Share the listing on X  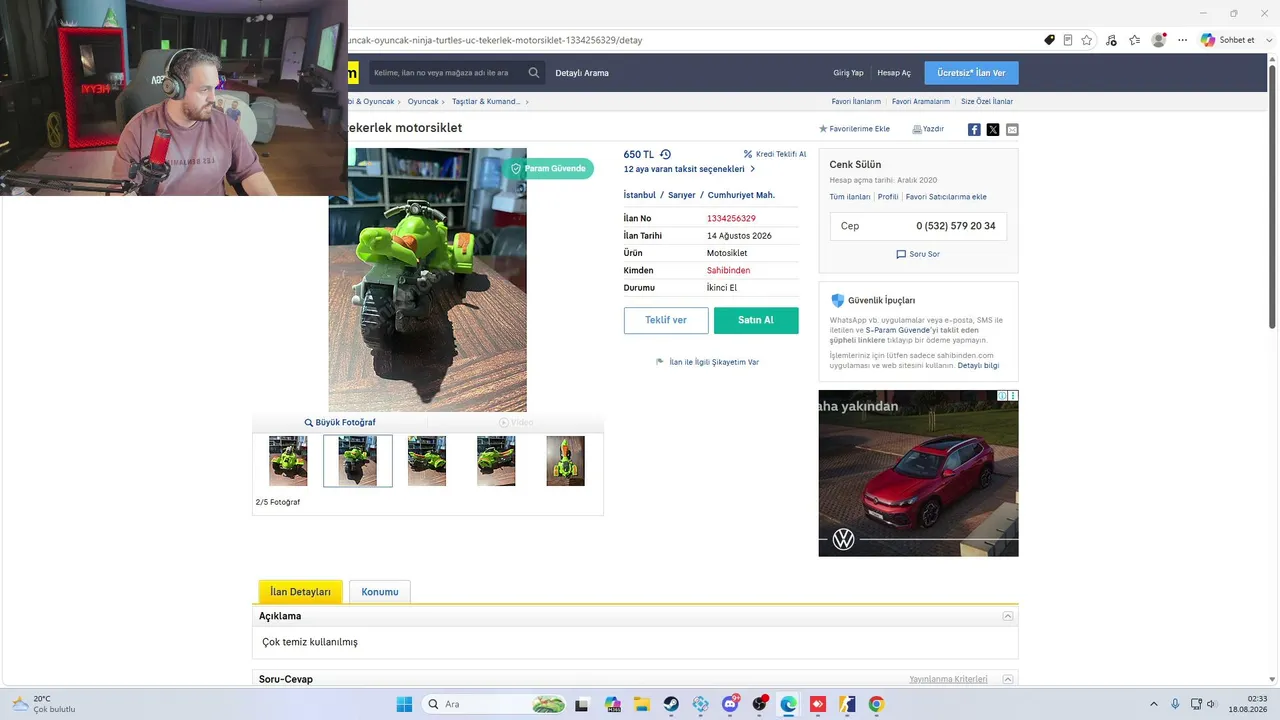click(x=993, y=129)
